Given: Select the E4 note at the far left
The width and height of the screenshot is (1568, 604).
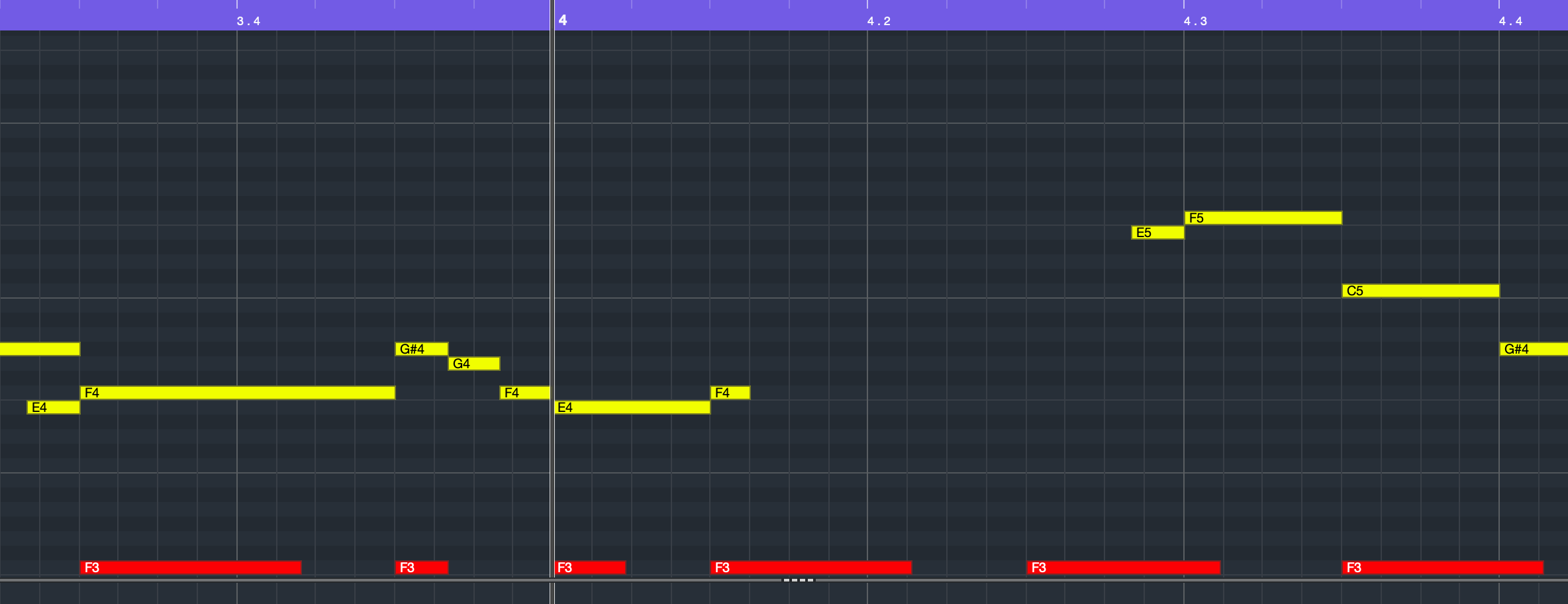Looking at the screenshot, I should coord(52,407).
